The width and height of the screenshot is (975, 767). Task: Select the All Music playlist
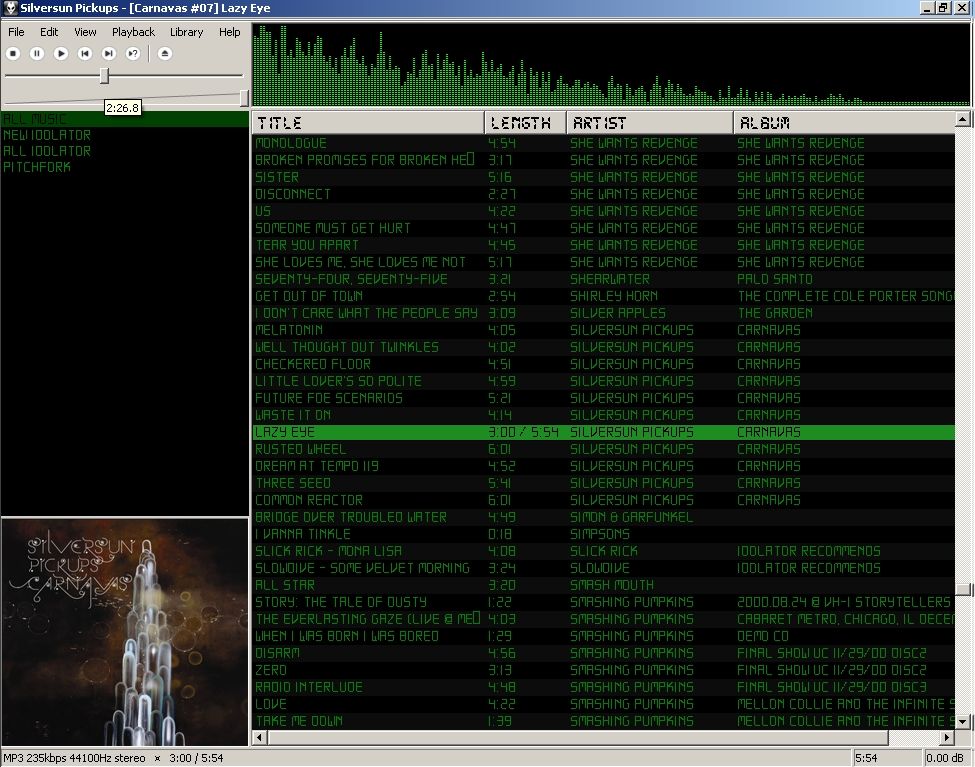(124, 119)
